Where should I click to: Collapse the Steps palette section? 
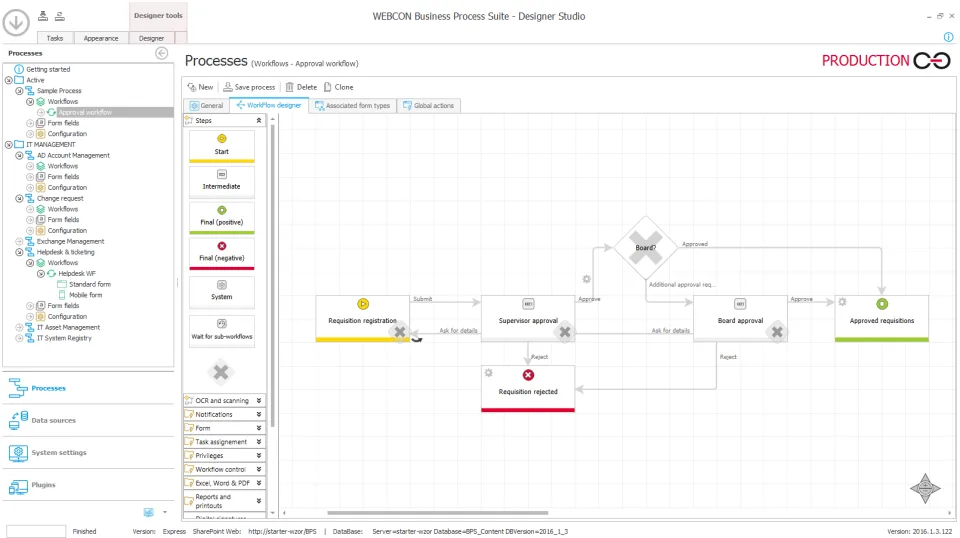pos(258,121)
